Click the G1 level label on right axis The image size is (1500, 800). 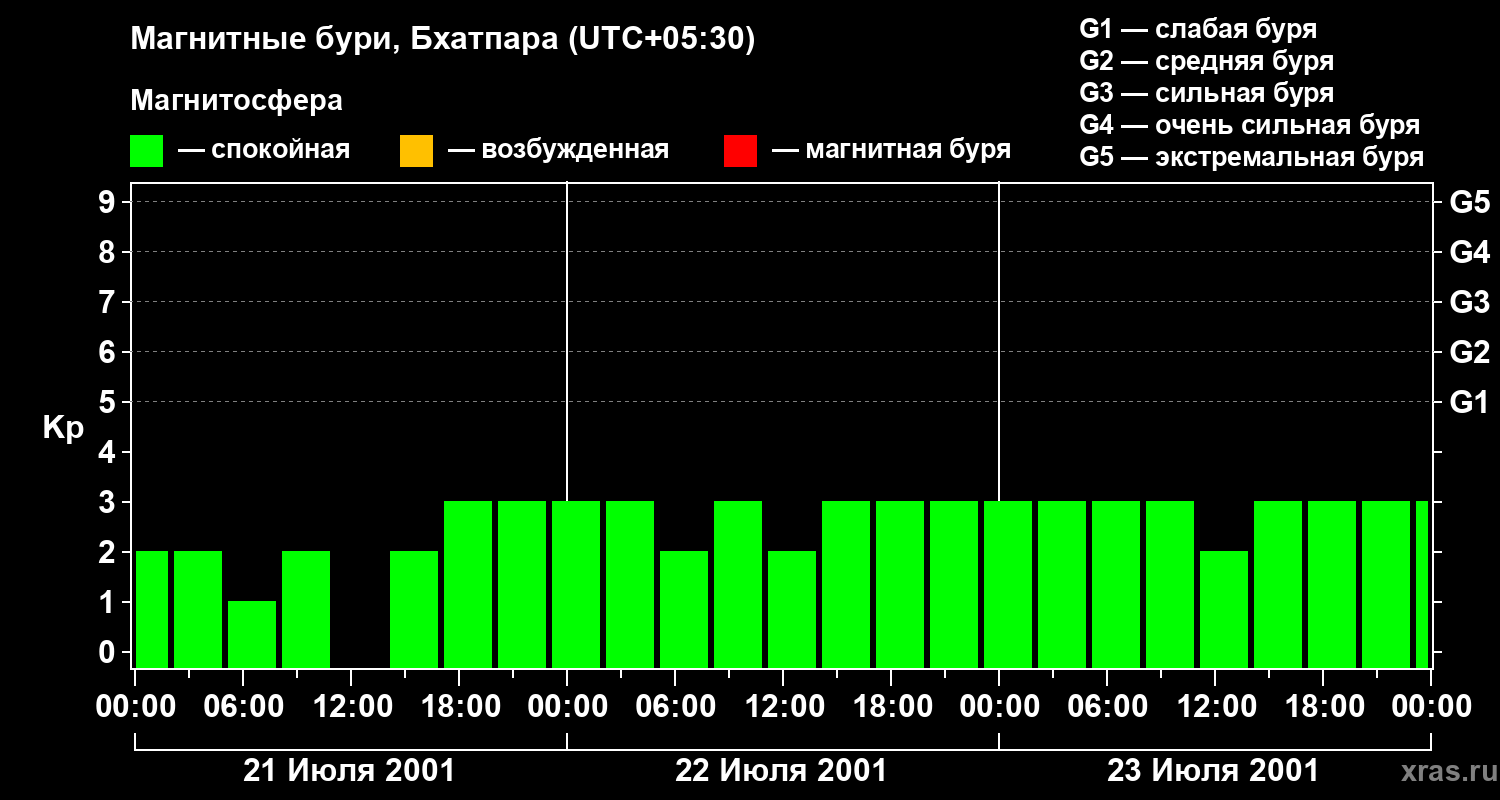click(x=1470, y=402)
